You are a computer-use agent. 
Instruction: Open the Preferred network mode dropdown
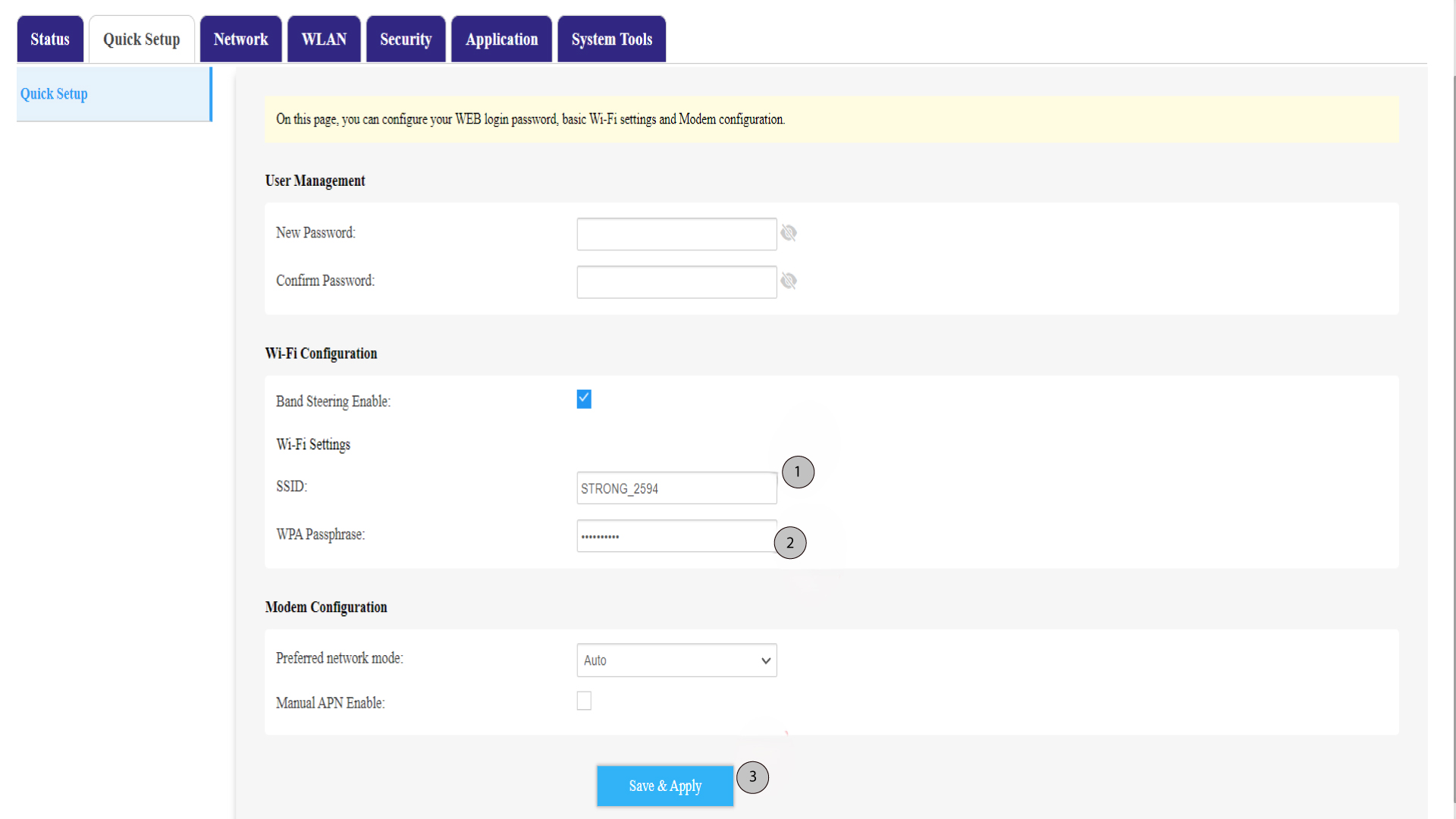pos(676,661)
